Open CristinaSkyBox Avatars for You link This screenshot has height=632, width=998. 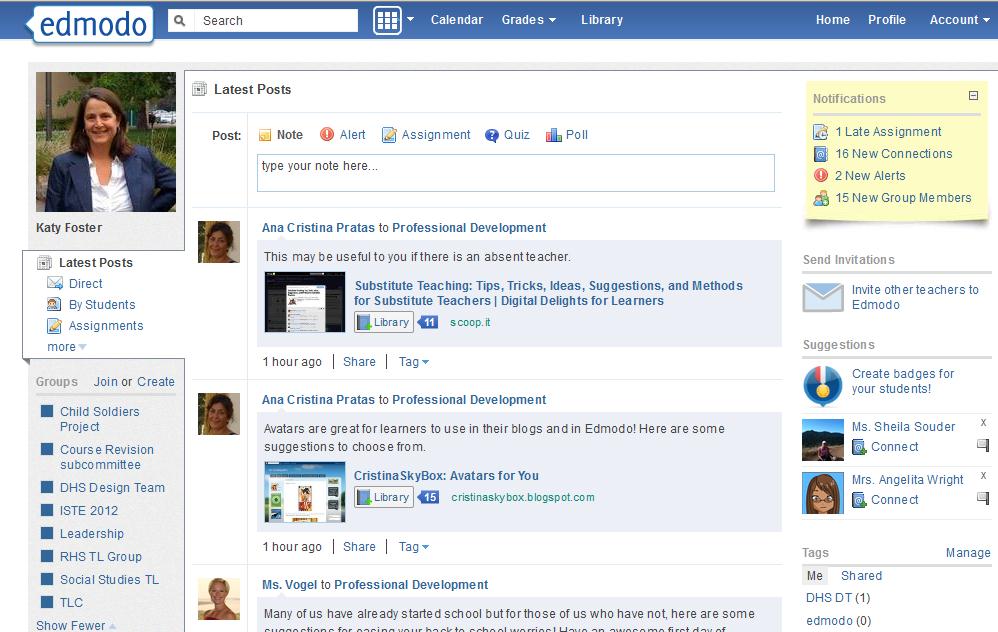[446, 475]
